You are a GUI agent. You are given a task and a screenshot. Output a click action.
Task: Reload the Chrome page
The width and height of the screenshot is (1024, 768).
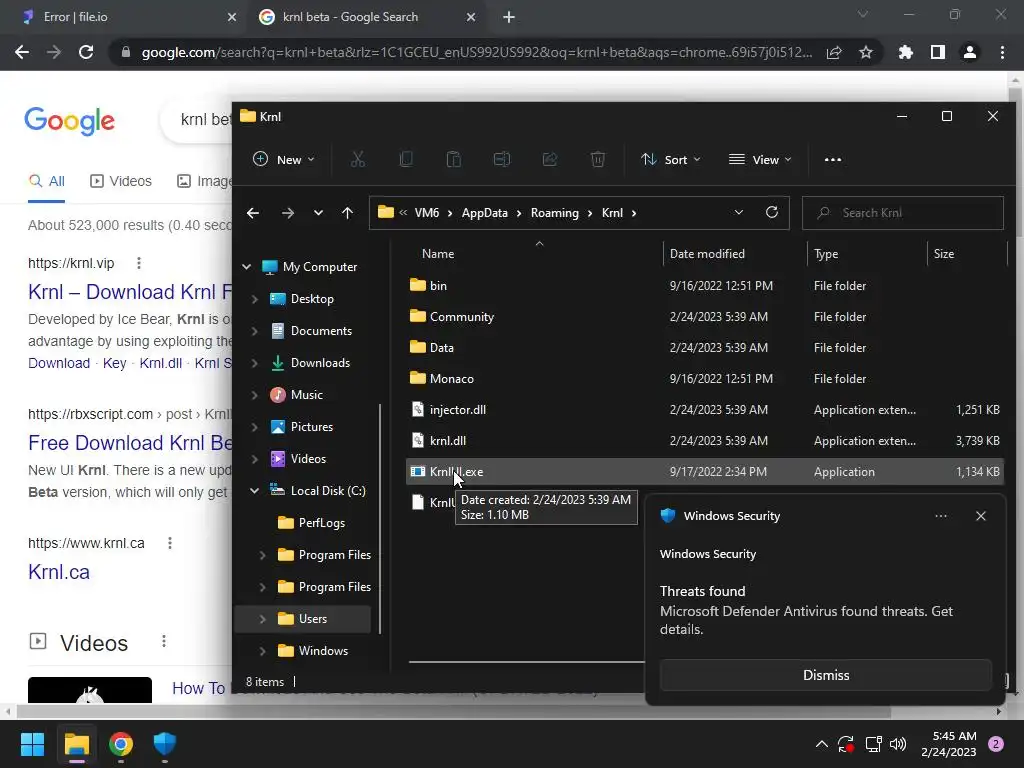(x=86, y=52)
